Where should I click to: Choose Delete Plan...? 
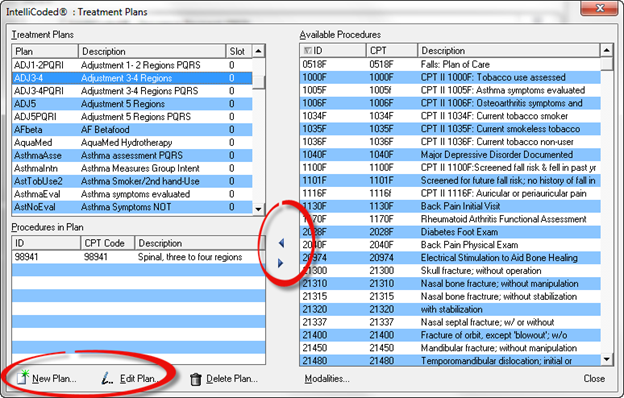coord(224,379)
